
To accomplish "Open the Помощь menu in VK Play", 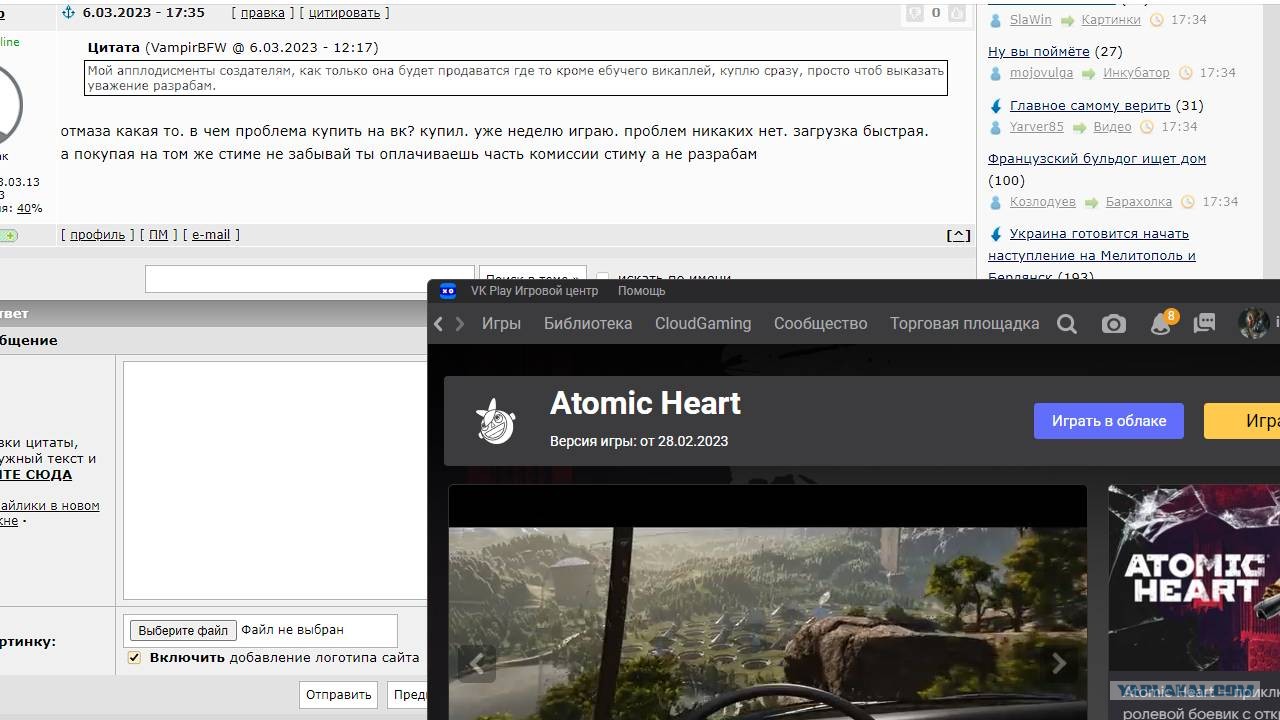I will point(641,291).
